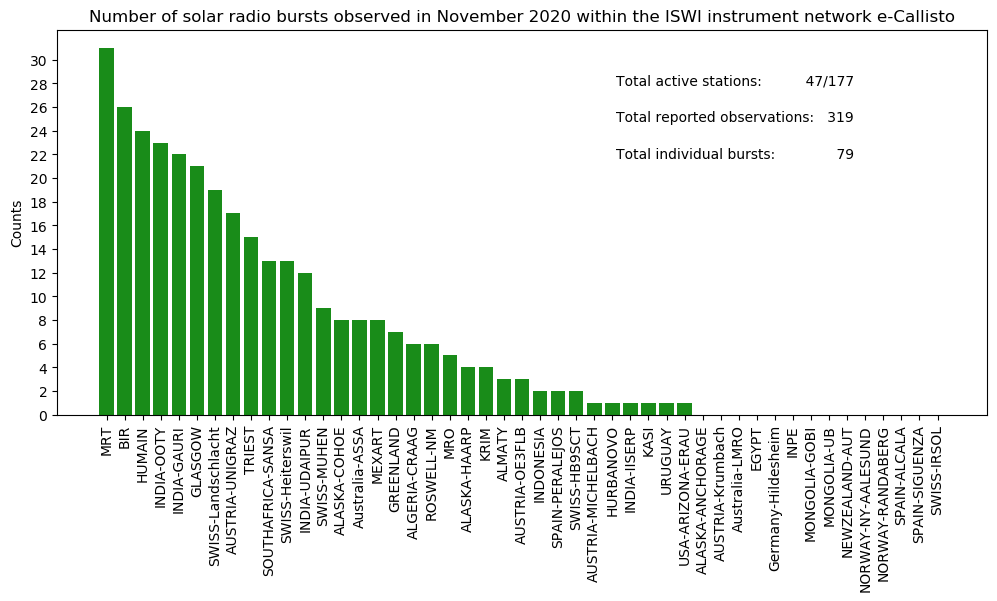This screenshot has width=997, height=601.
Task: Click the KRIM station label
Action: (485, 445)
